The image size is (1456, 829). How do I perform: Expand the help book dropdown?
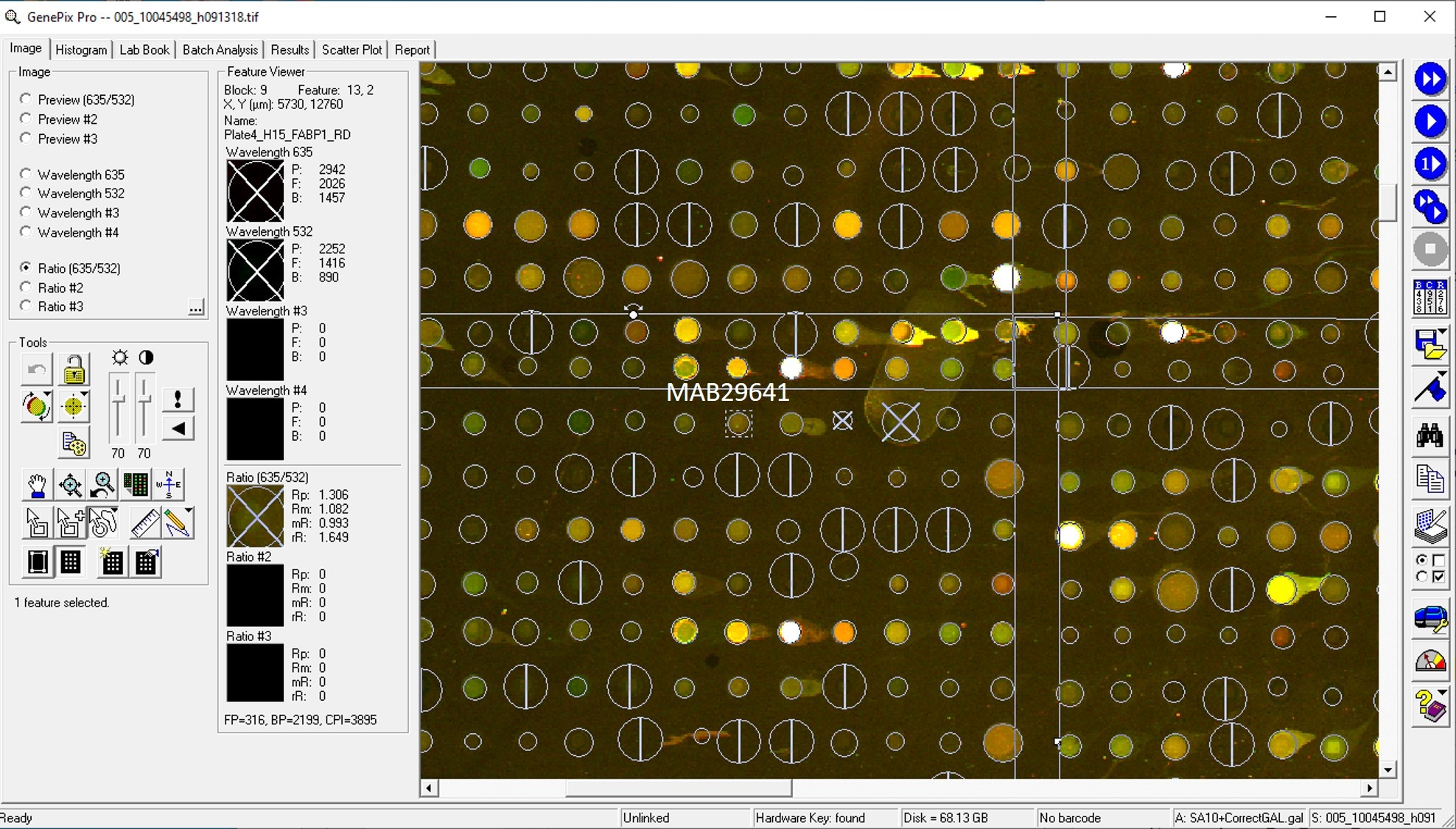pyautogui.click(x=1442, y=692)
